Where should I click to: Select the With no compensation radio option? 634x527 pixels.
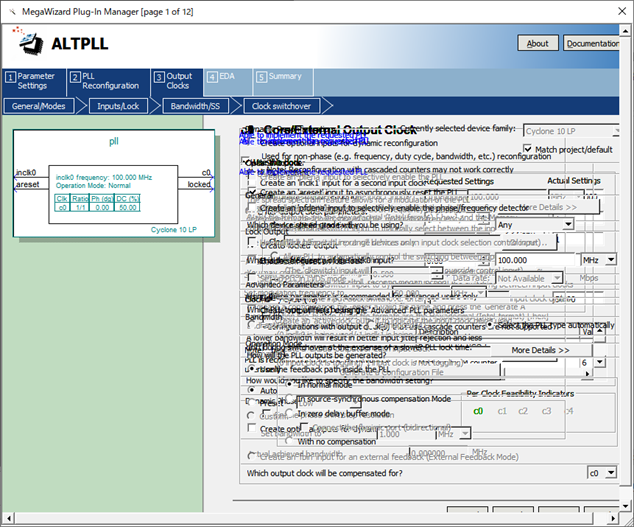(288, 441)
